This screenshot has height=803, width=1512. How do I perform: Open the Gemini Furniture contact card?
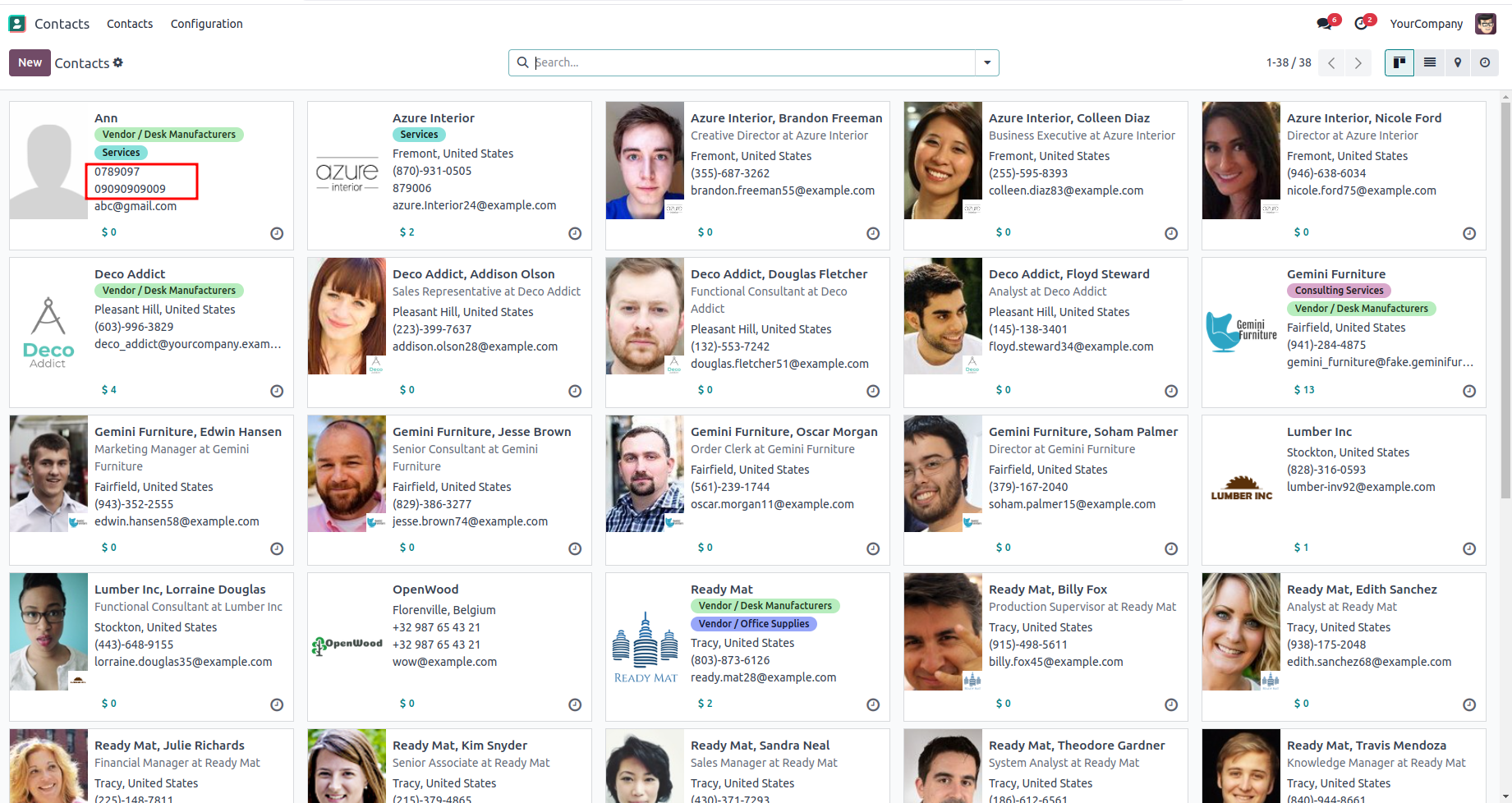pos(1335,274)
